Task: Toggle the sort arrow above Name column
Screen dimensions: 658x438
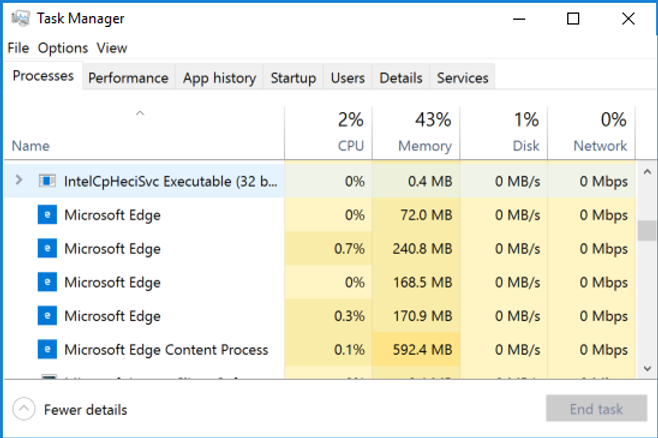Action: tap(140, 113)
